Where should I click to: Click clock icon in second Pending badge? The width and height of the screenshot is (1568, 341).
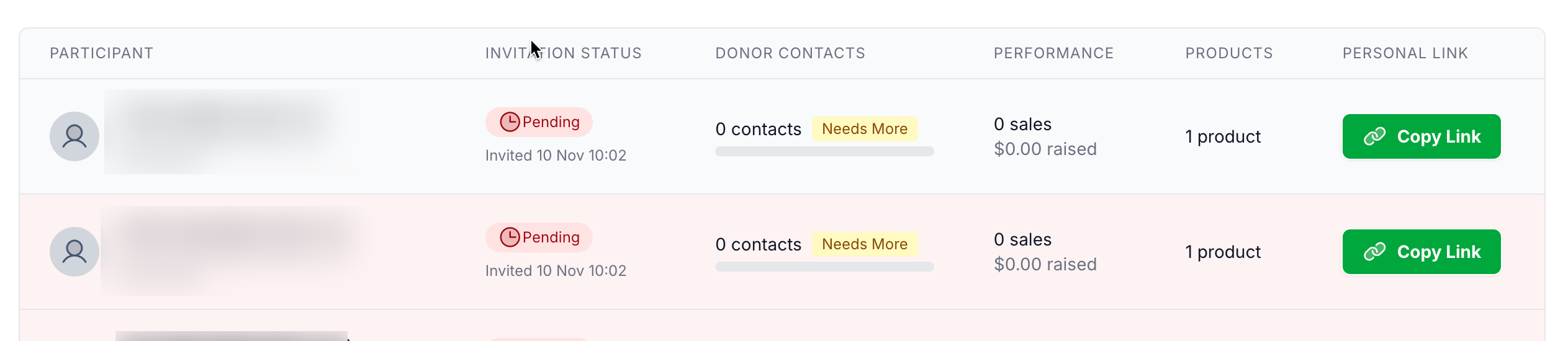coord(510,237)
